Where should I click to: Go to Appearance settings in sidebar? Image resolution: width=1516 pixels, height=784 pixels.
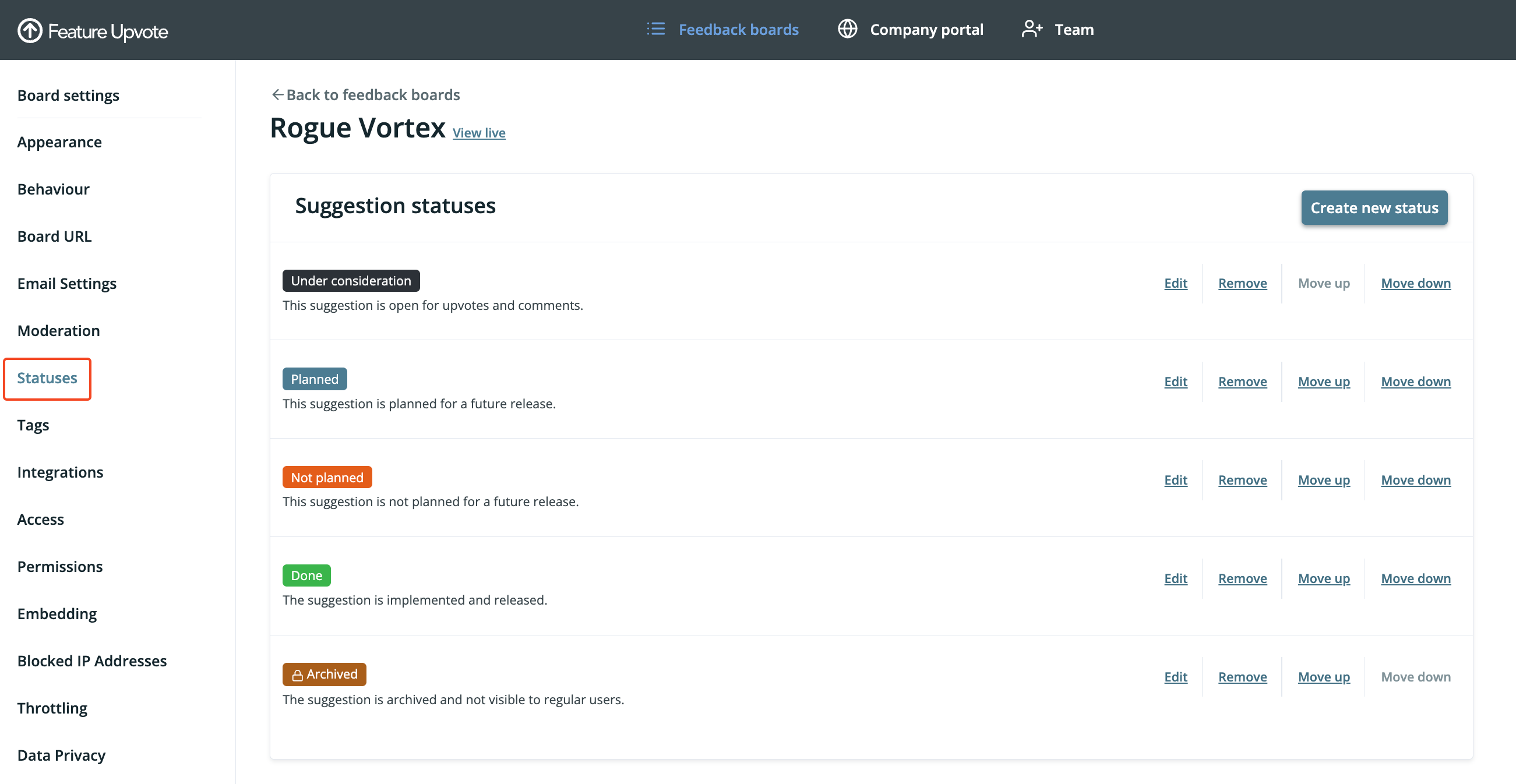pos(59,142)
